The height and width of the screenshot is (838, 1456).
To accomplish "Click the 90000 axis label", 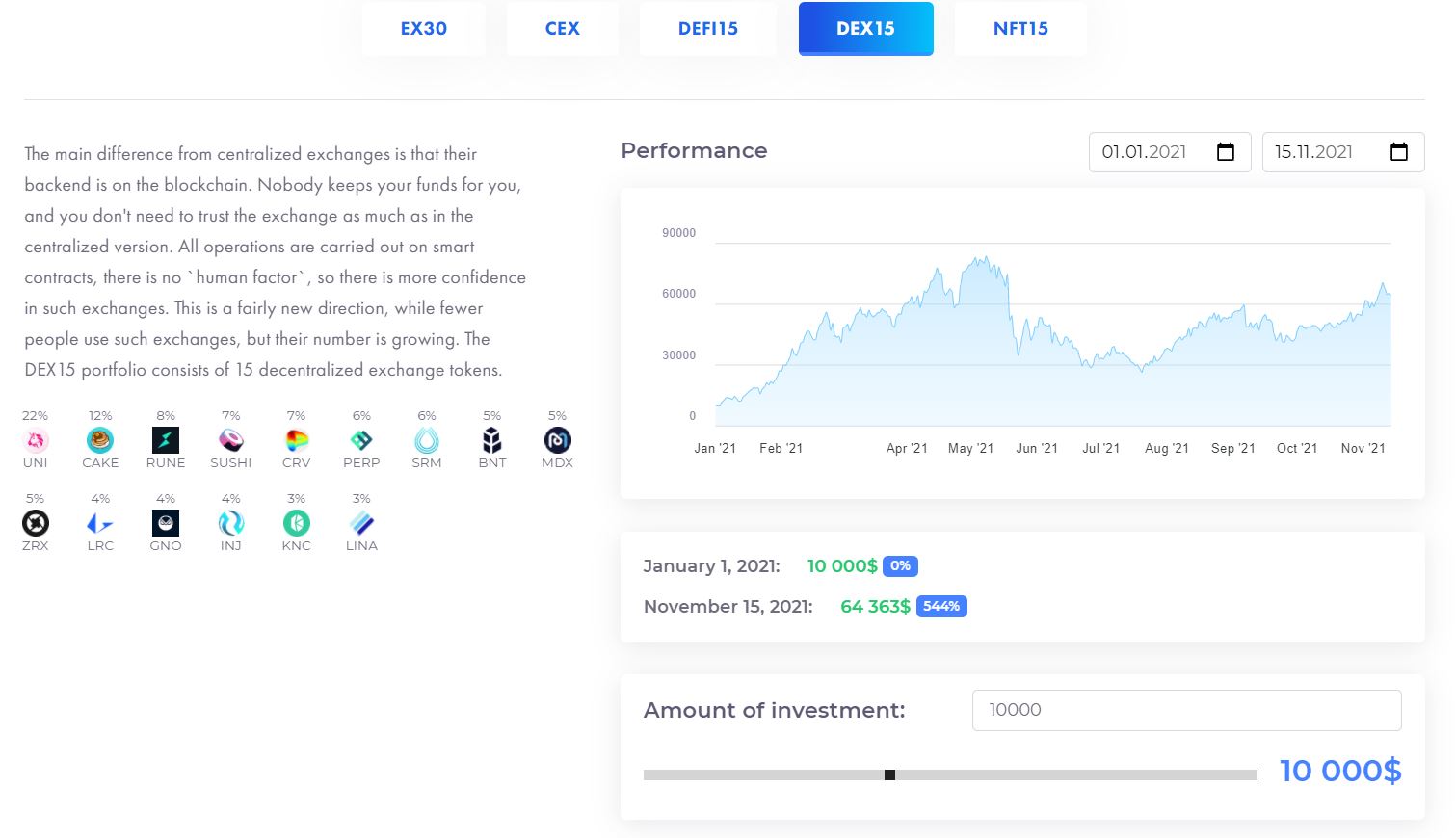I will pos(678,233).
